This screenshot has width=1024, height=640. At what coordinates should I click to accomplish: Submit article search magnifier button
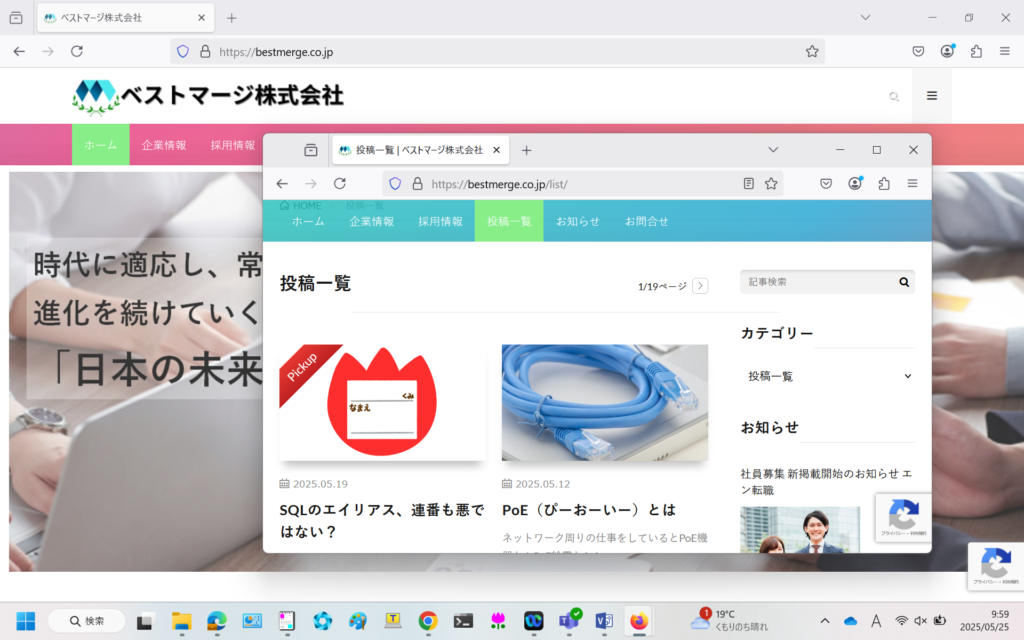[x=904, y=282]
